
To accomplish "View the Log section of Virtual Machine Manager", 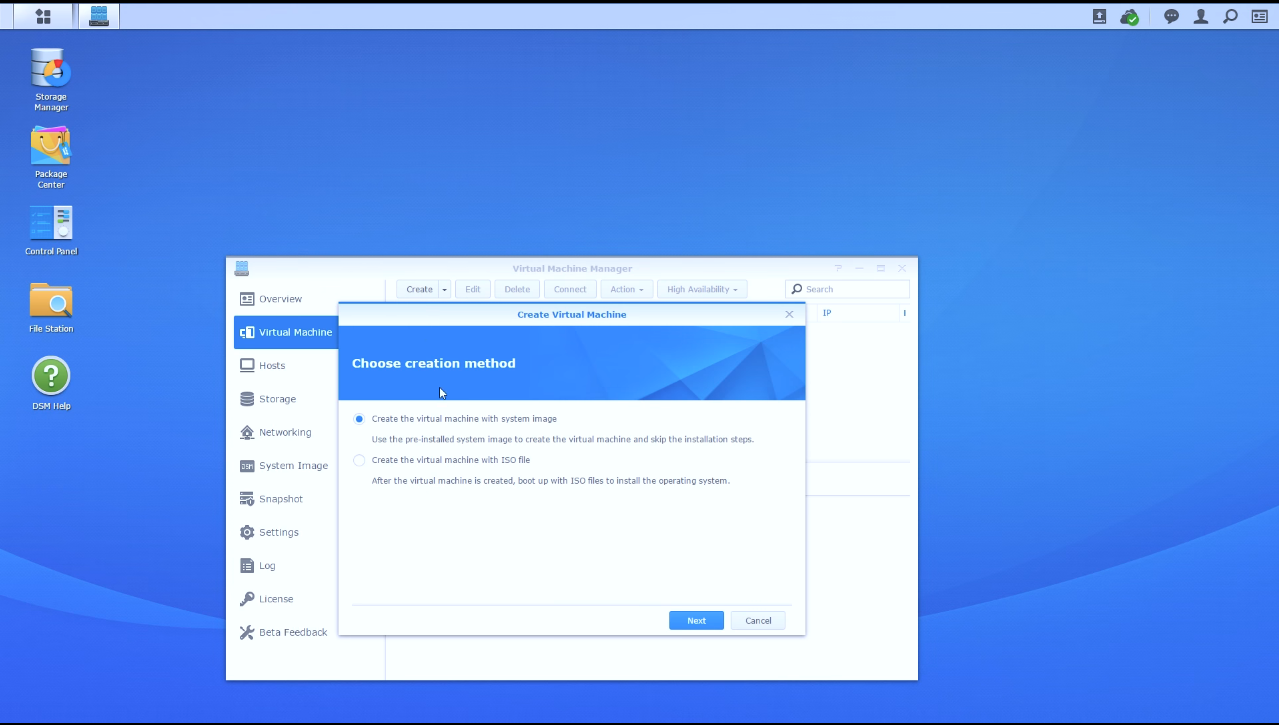I will click(265, 565).
